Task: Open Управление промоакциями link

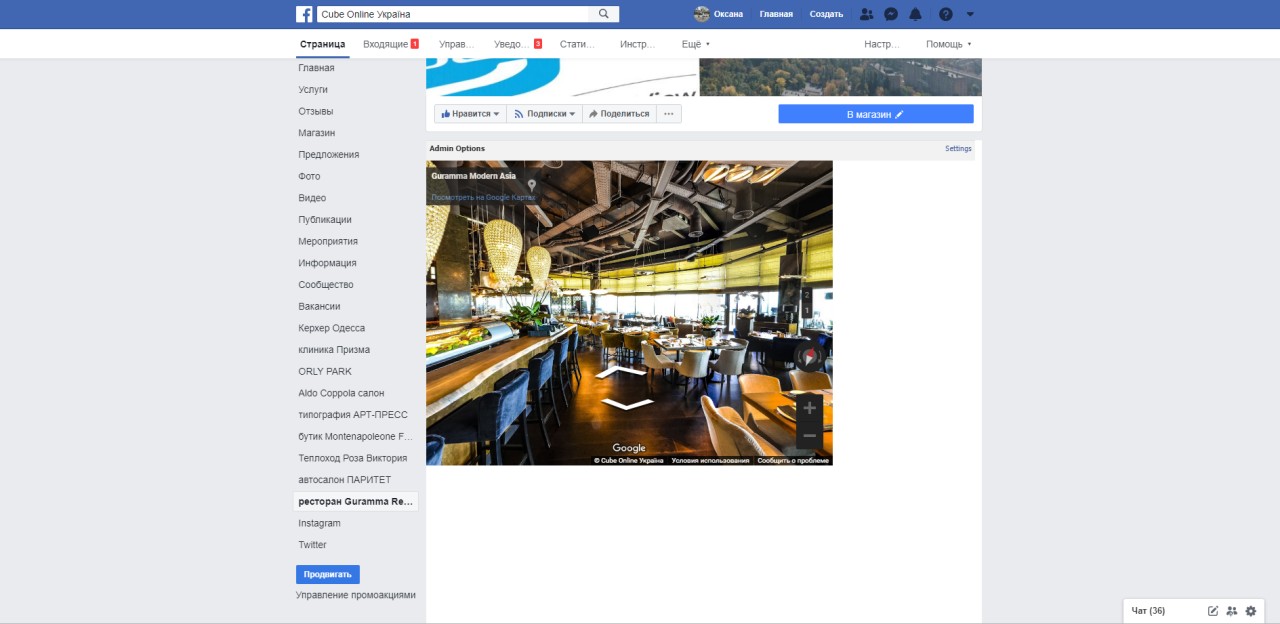Action: (355, 595)
